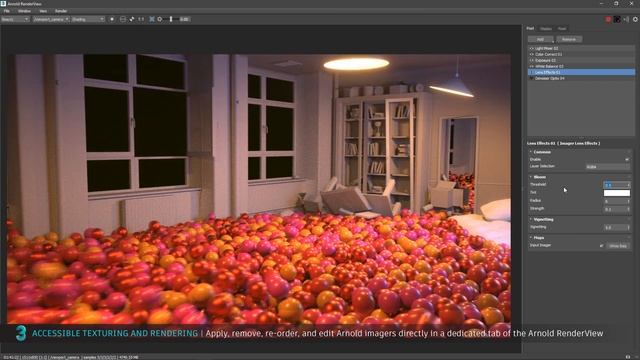Toggle visibility of Exposure imager

tap(531, 60)
